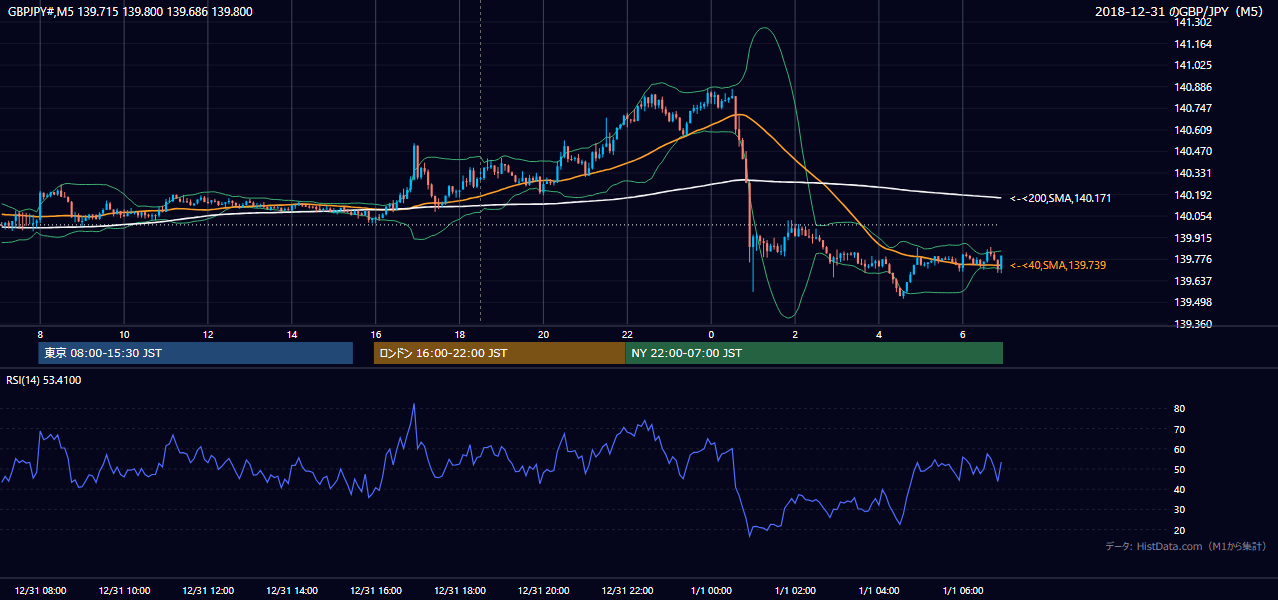
Task: Click the RSI(14) 53.4100 indicator label
Action: (x=44, y=380)
